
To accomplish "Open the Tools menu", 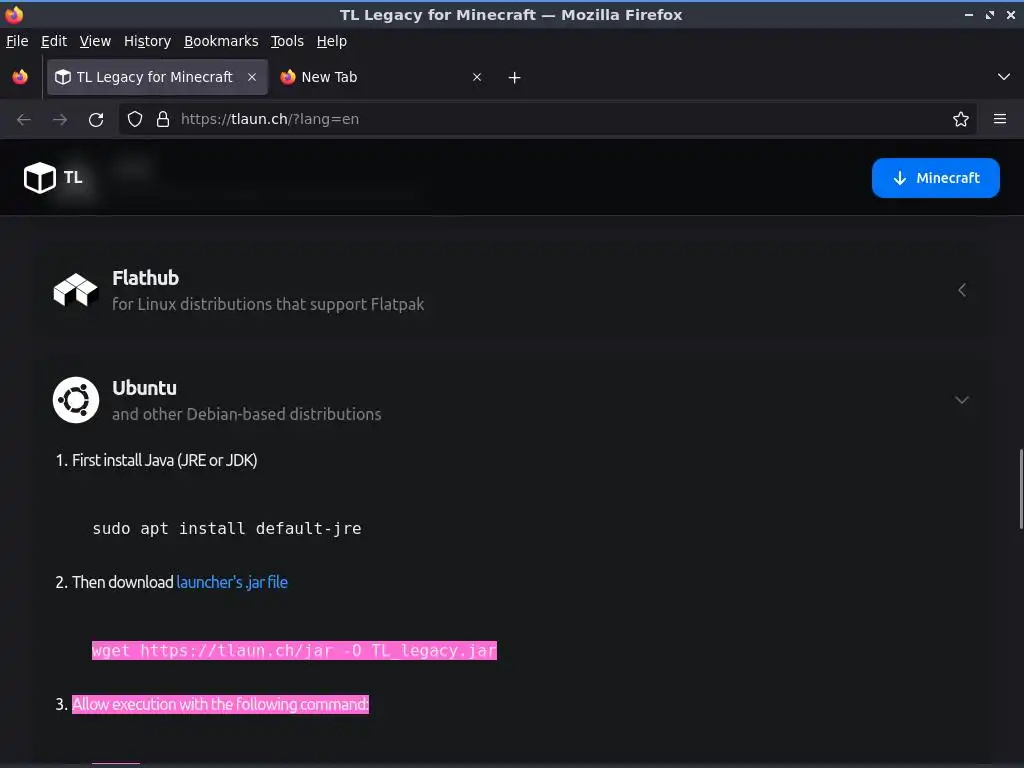I will click(287, 41).
